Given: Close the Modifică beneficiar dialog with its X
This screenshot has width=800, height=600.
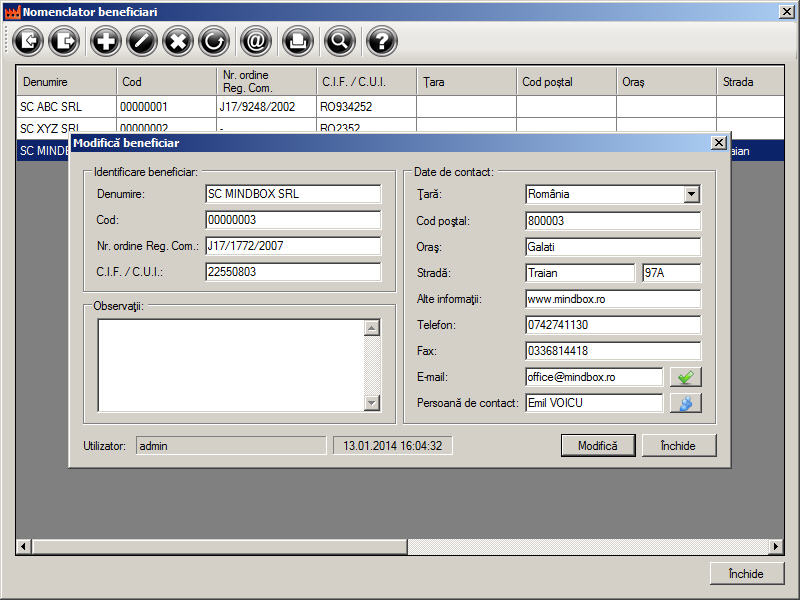Looking at the screenshot, I should (x=719, y=143).
